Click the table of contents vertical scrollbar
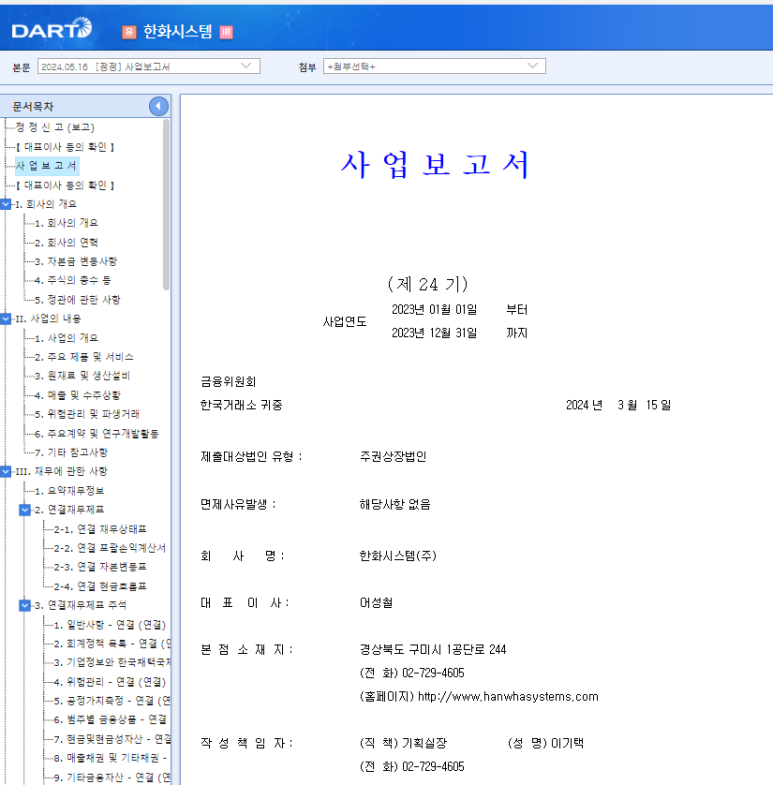The height and width of the screenshot is (785, 773). (x=166, y=205)
